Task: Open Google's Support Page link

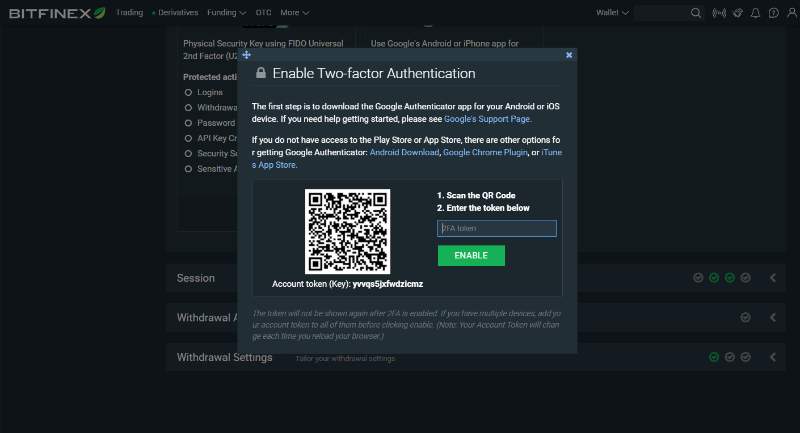Action: [487, 119]
